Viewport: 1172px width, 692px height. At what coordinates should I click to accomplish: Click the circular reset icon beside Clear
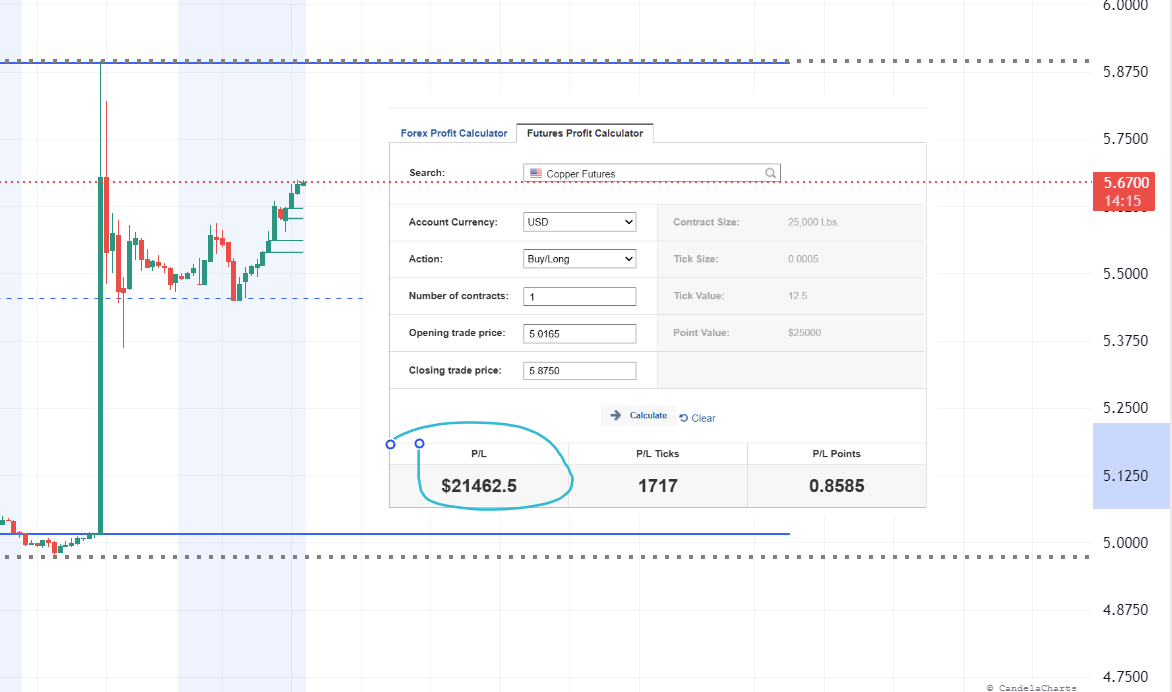click(683, 418)
